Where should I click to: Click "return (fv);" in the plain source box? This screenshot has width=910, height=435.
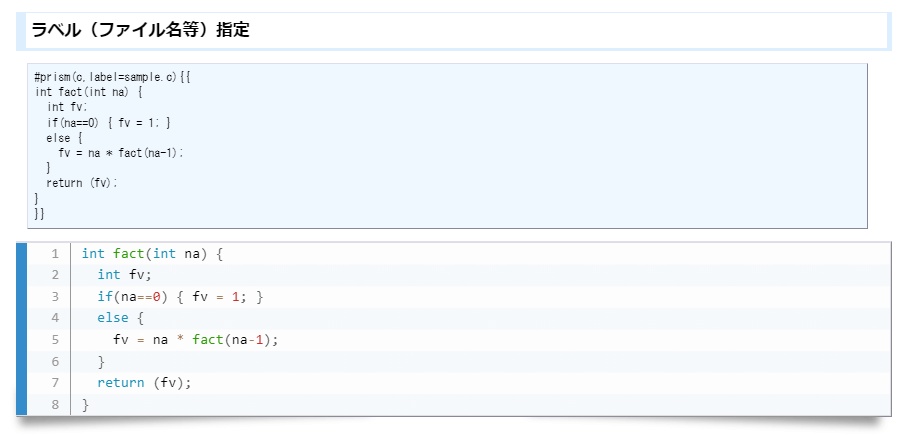[x=82, y=183]
